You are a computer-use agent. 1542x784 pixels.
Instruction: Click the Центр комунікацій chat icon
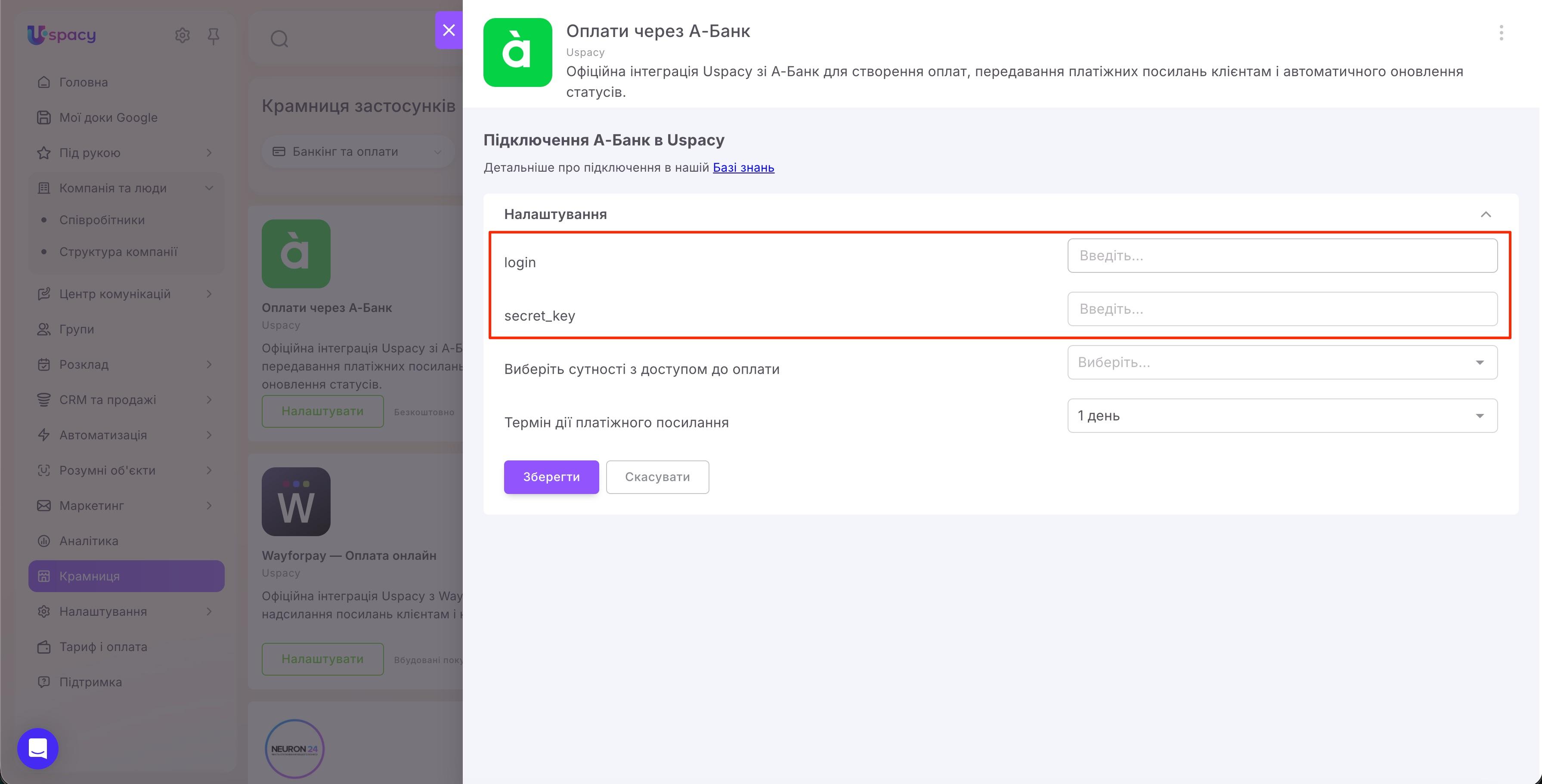pyautogui.click(x=44, y=294)
